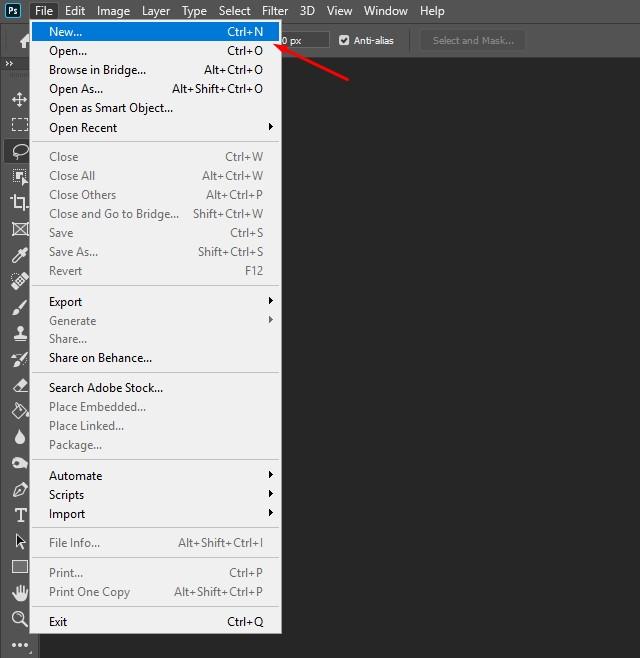Choose Open as Smart Object...
This screenshot has width=640, height=658.
coord(156,108)
